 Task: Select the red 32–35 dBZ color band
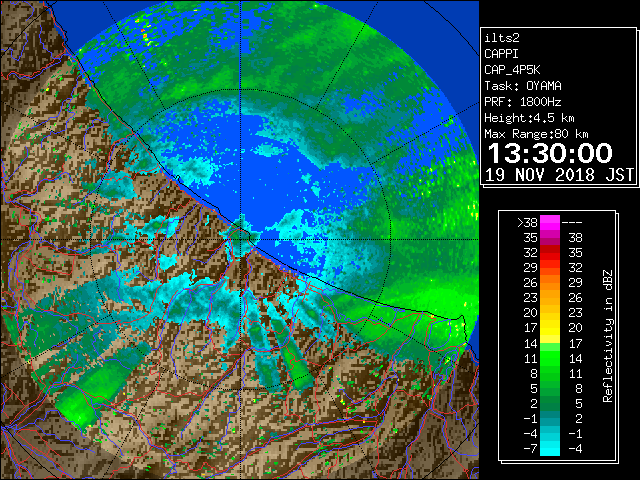[x=550, y=253]
